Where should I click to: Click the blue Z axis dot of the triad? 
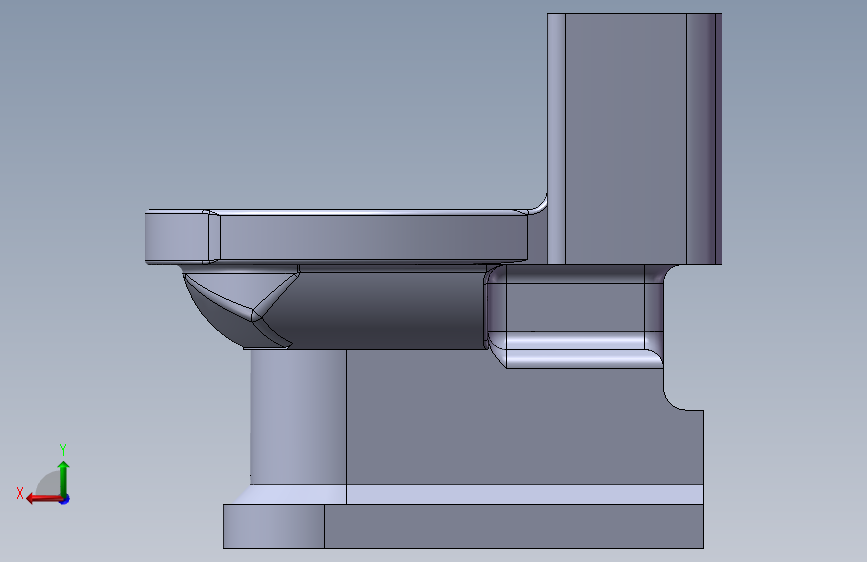point(65,499)
